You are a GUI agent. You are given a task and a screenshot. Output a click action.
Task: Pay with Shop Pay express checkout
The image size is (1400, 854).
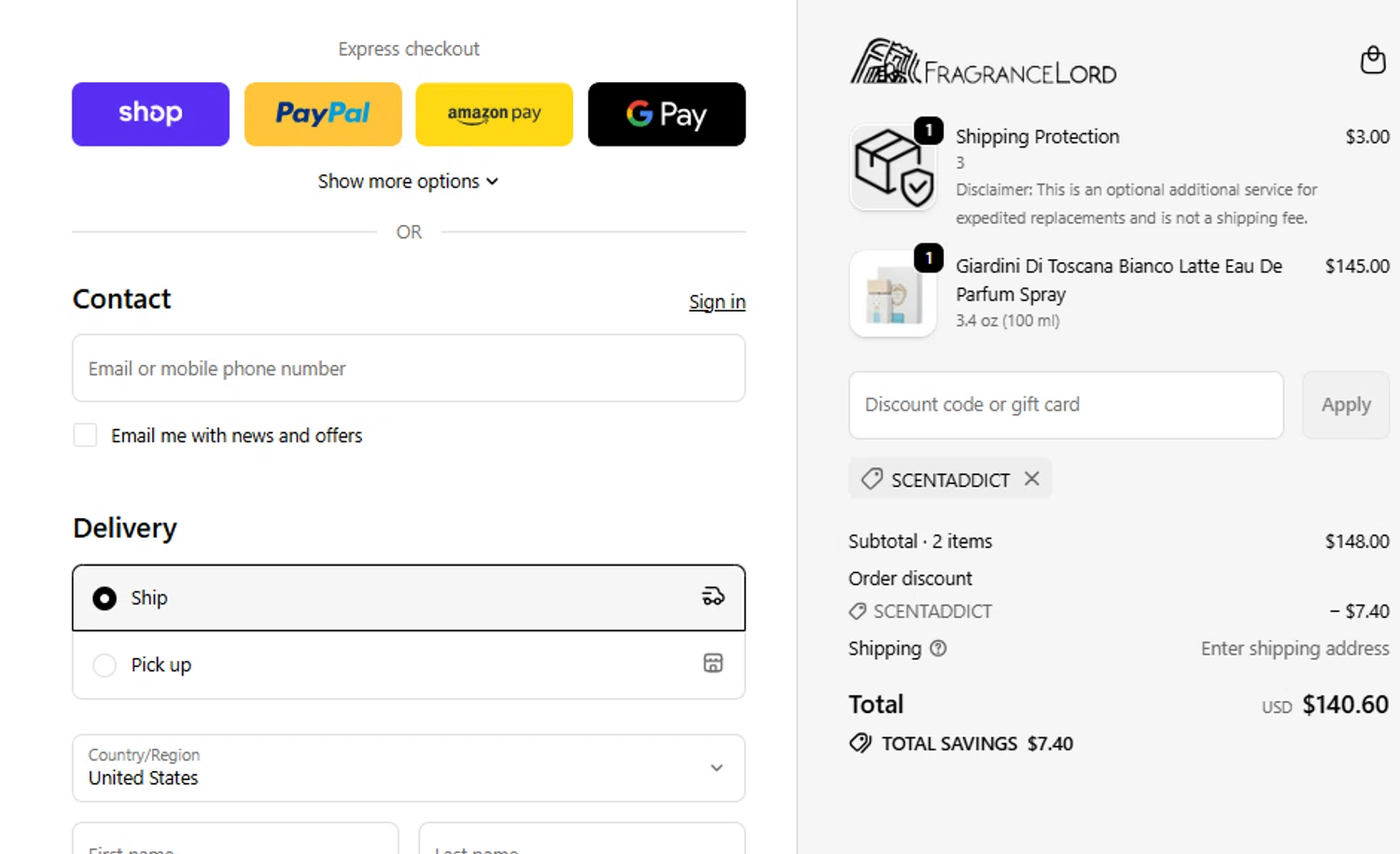150,114
